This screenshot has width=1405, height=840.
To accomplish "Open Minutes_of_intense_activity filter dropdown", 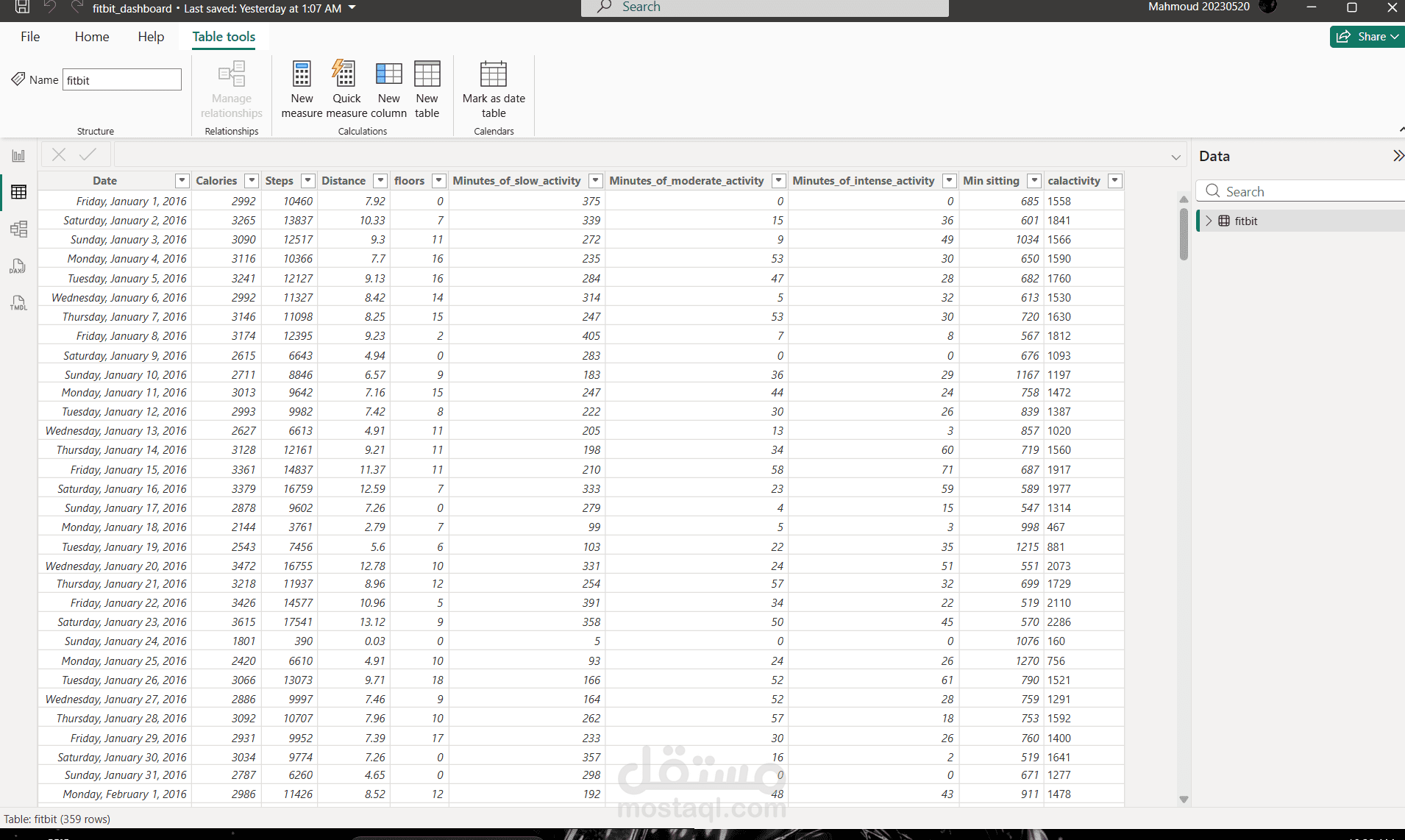I will (x=950, y=181).
